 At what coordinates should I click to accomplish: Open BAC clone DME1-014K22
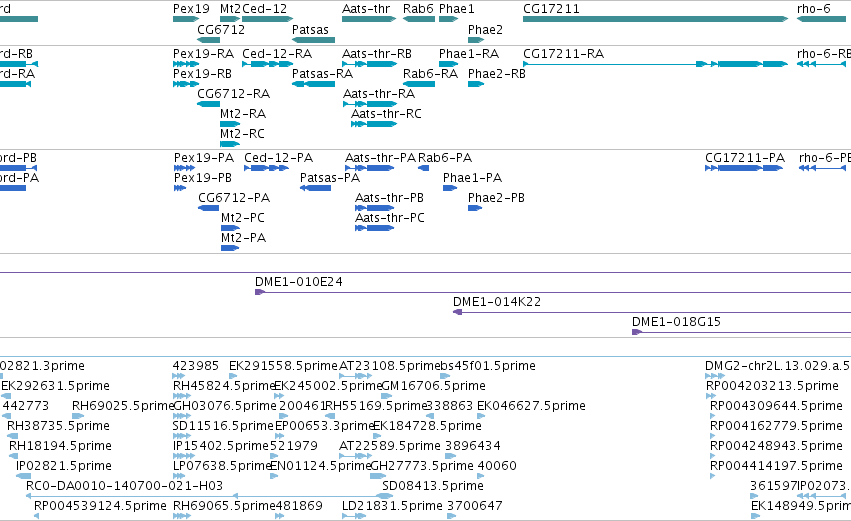(x=652, y=312)
